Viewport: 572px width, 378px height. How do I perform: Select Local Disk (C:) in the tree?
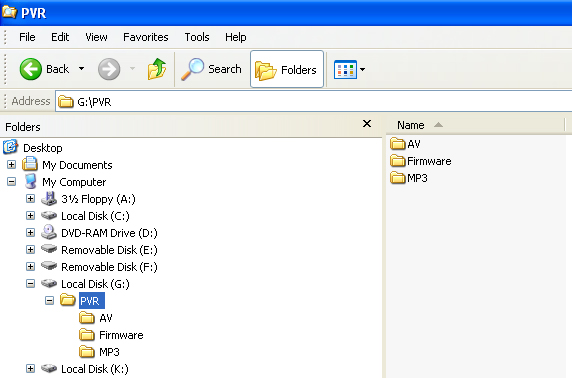tap(95, 216)
